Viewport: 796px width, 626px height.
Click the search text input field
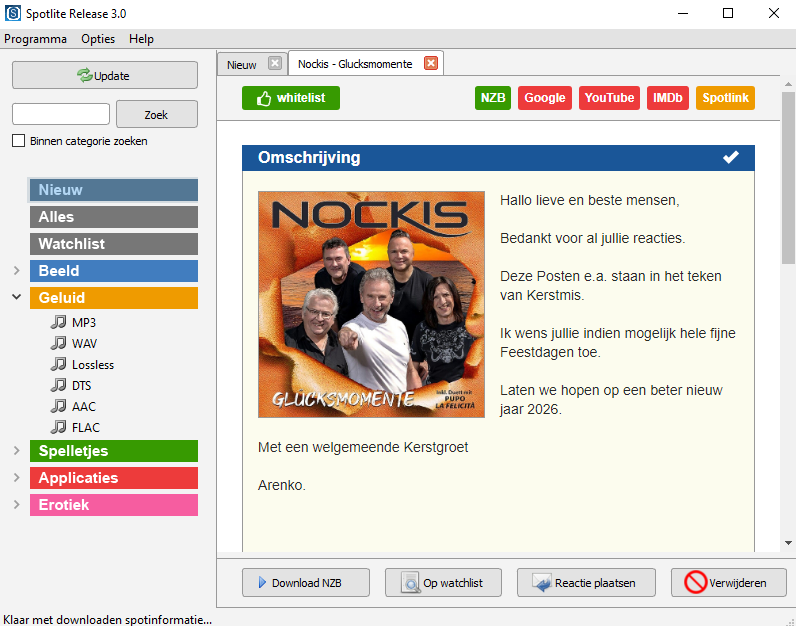(x=61, y=114)
